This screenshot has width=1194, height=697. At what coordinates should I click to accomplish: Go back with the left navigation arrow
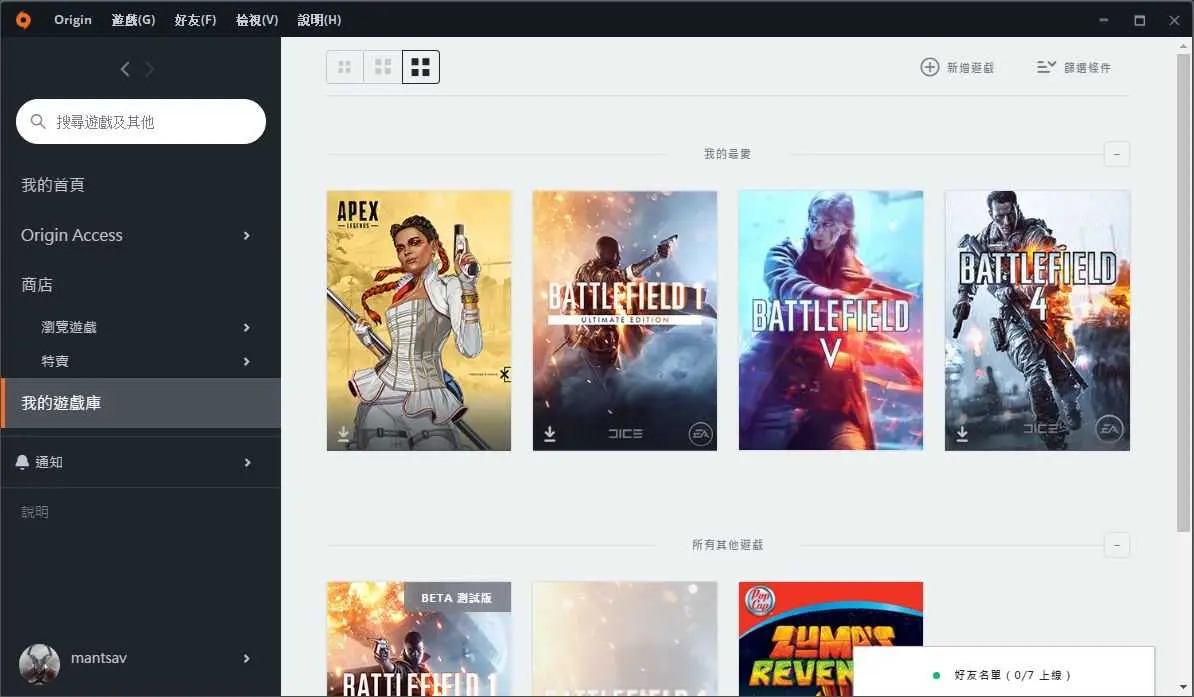point(125,69)
